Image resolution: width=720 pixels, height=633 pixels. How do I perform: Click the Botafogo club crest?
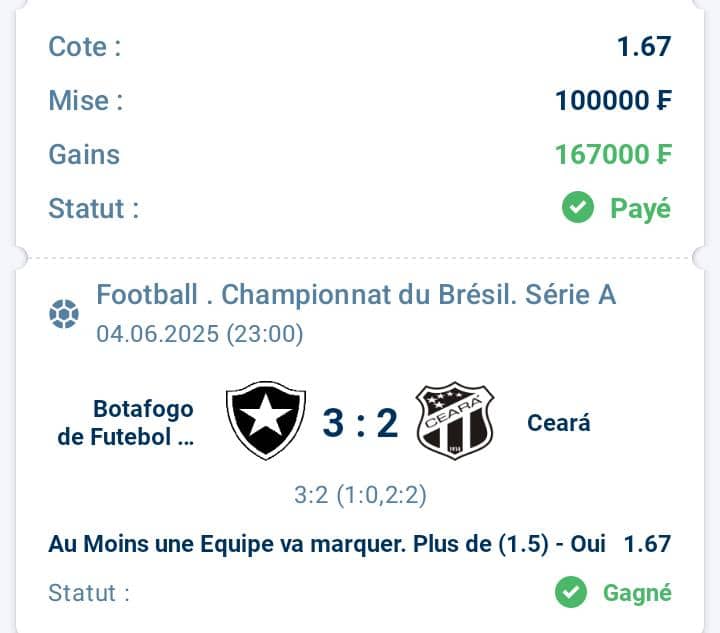266,420
